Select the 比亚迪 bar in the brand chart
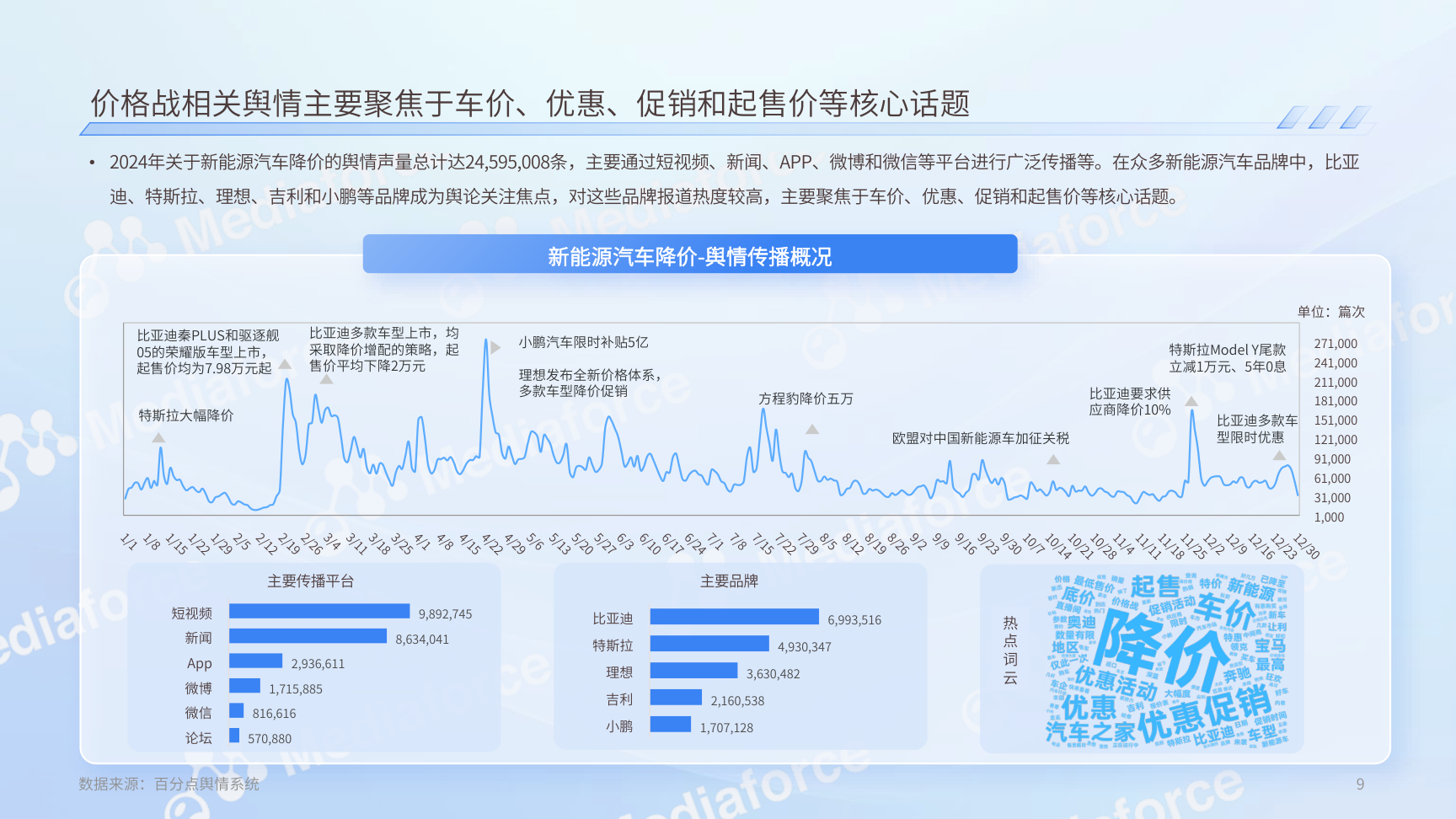 pyautogui.click(x=735, y=617)
